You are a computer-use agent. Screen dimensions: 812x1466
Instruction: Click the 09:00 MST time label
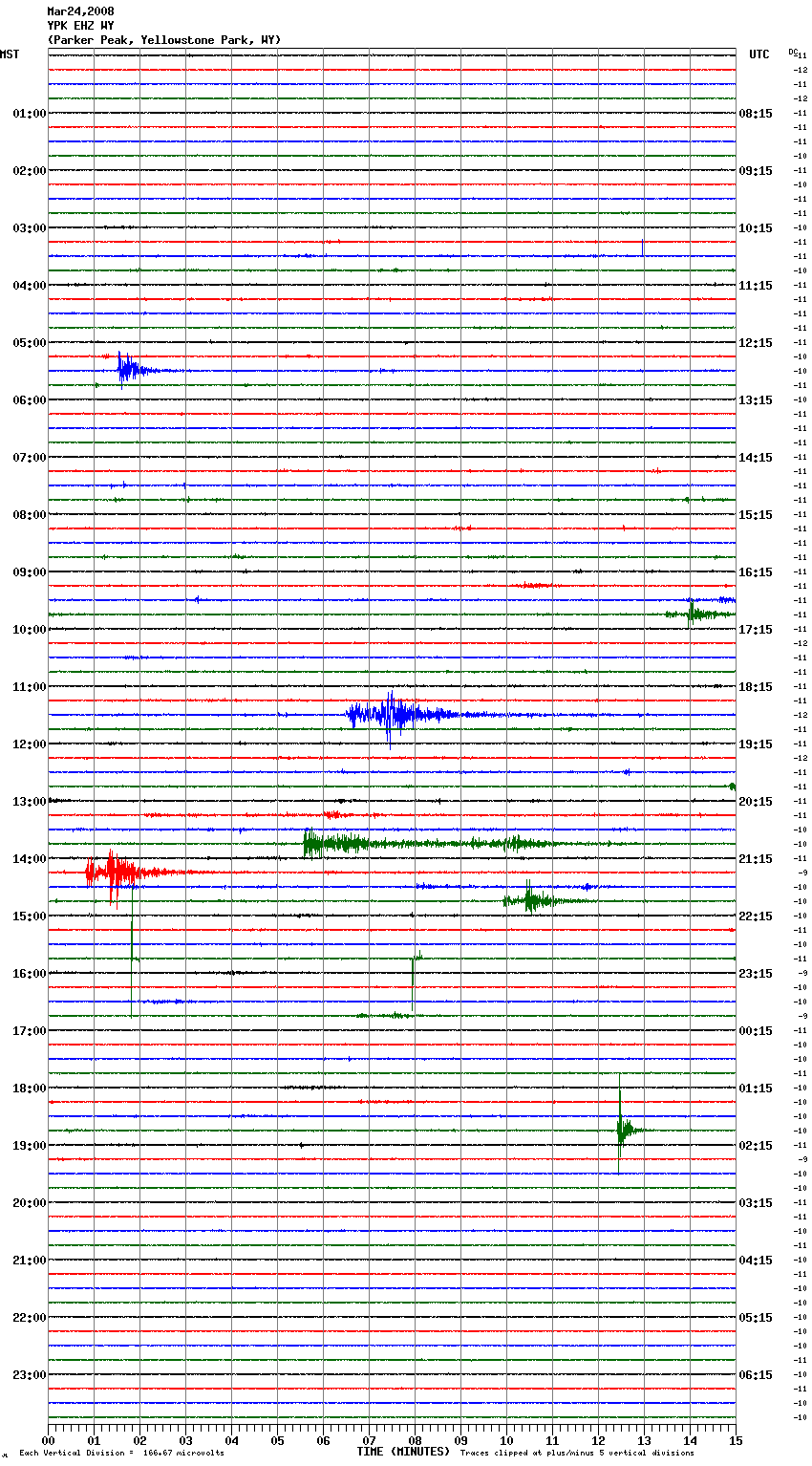(x=30, y=572)
